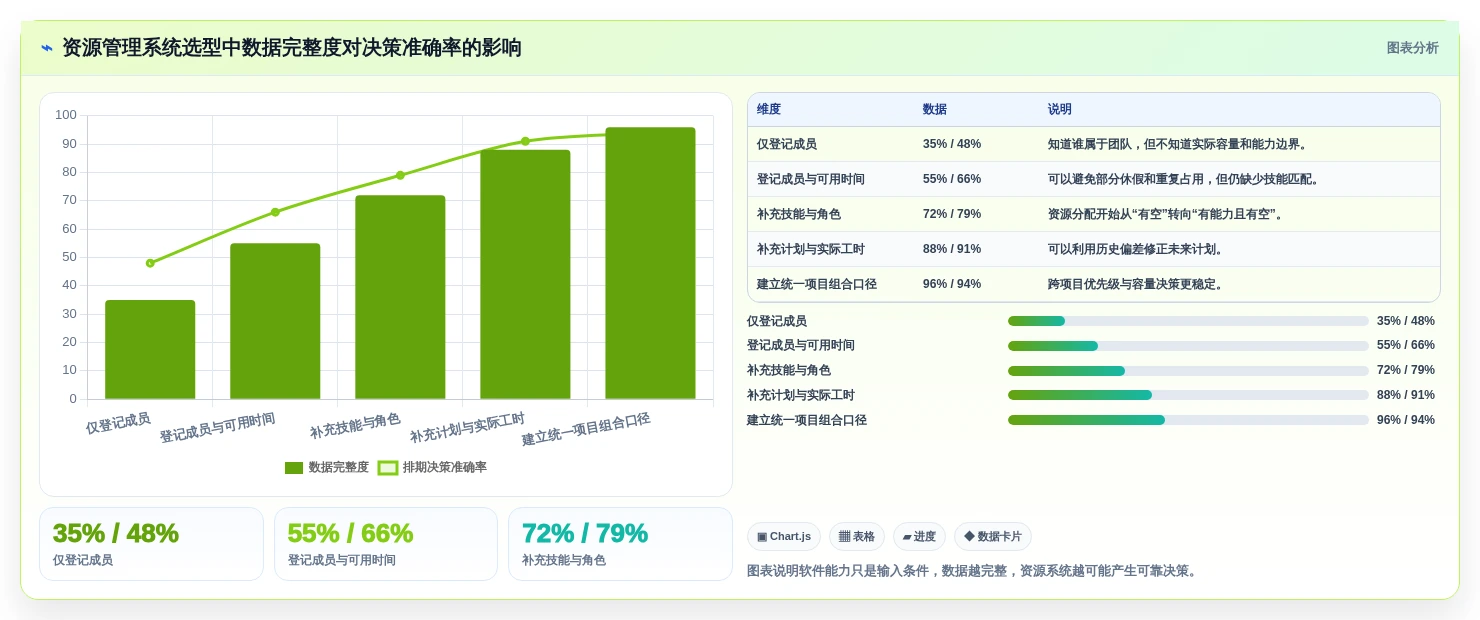
Task: Click the 数据 table column header
Action: [x=935, y=109]
